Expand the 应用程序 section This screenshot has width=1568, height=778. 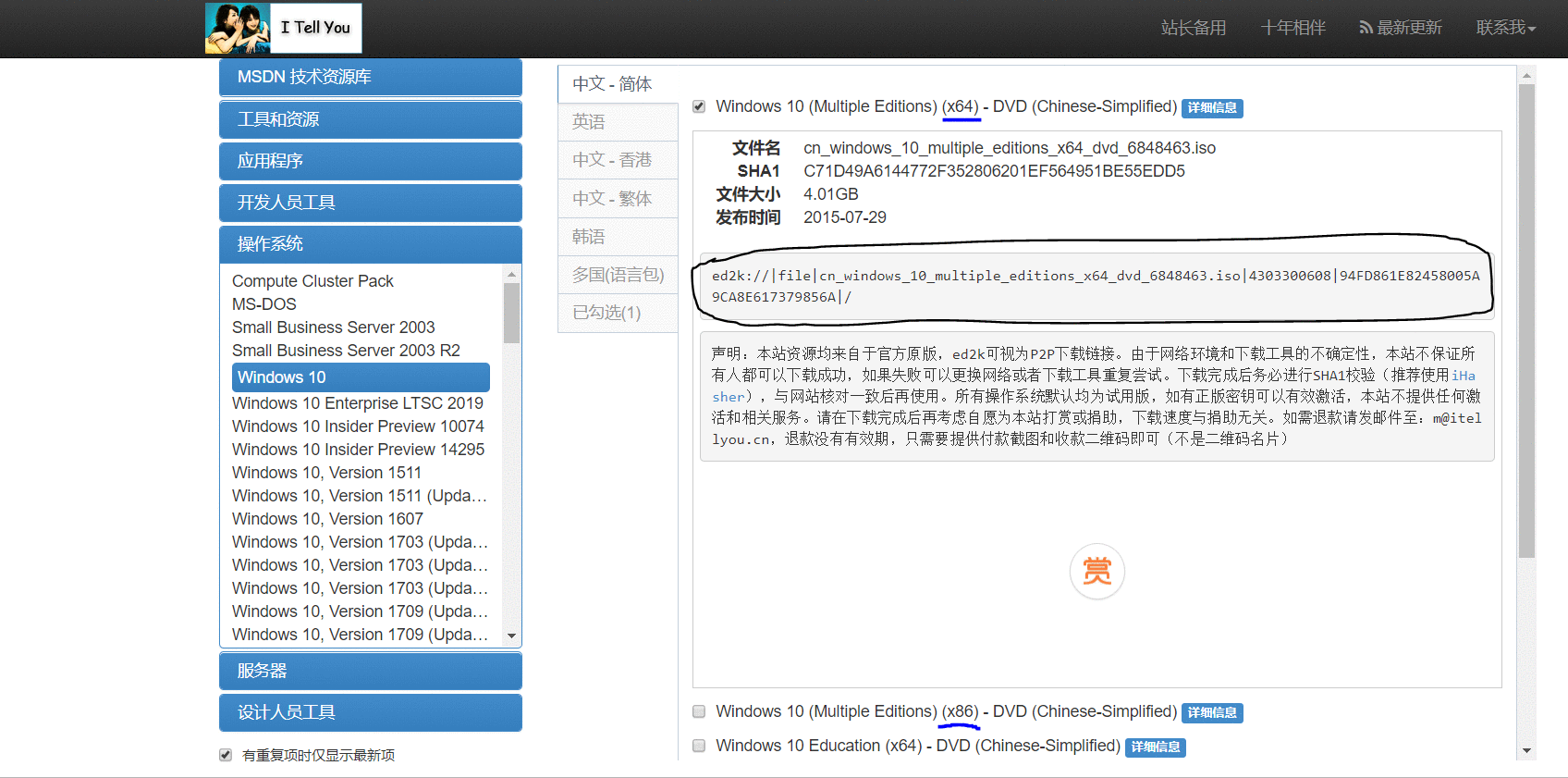371,161
